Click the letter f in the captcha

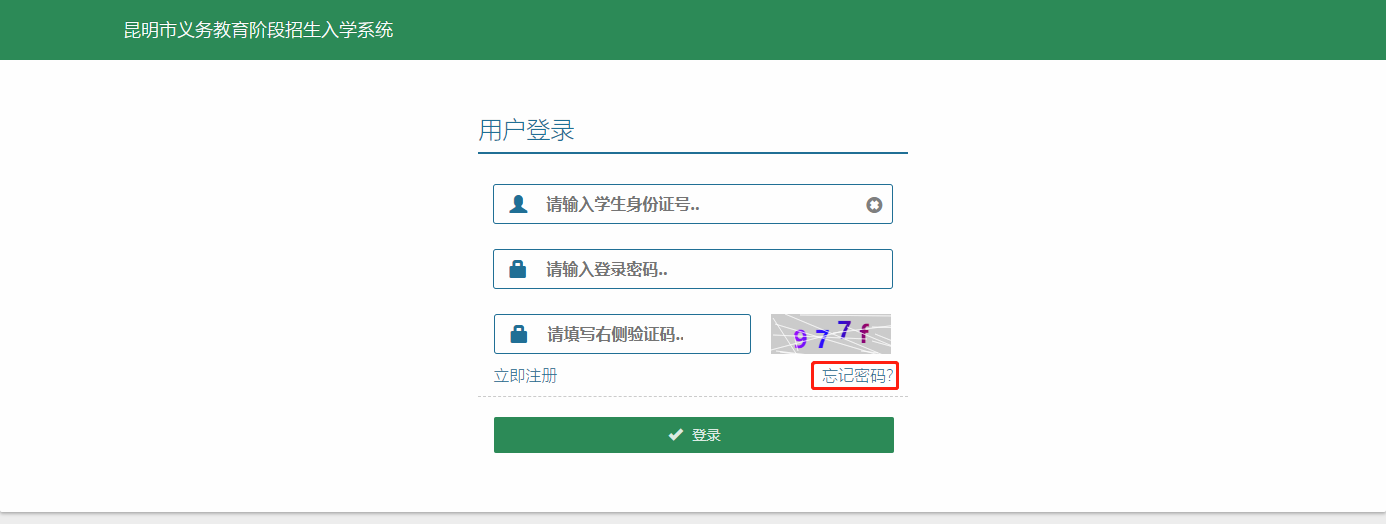(864, 334)
